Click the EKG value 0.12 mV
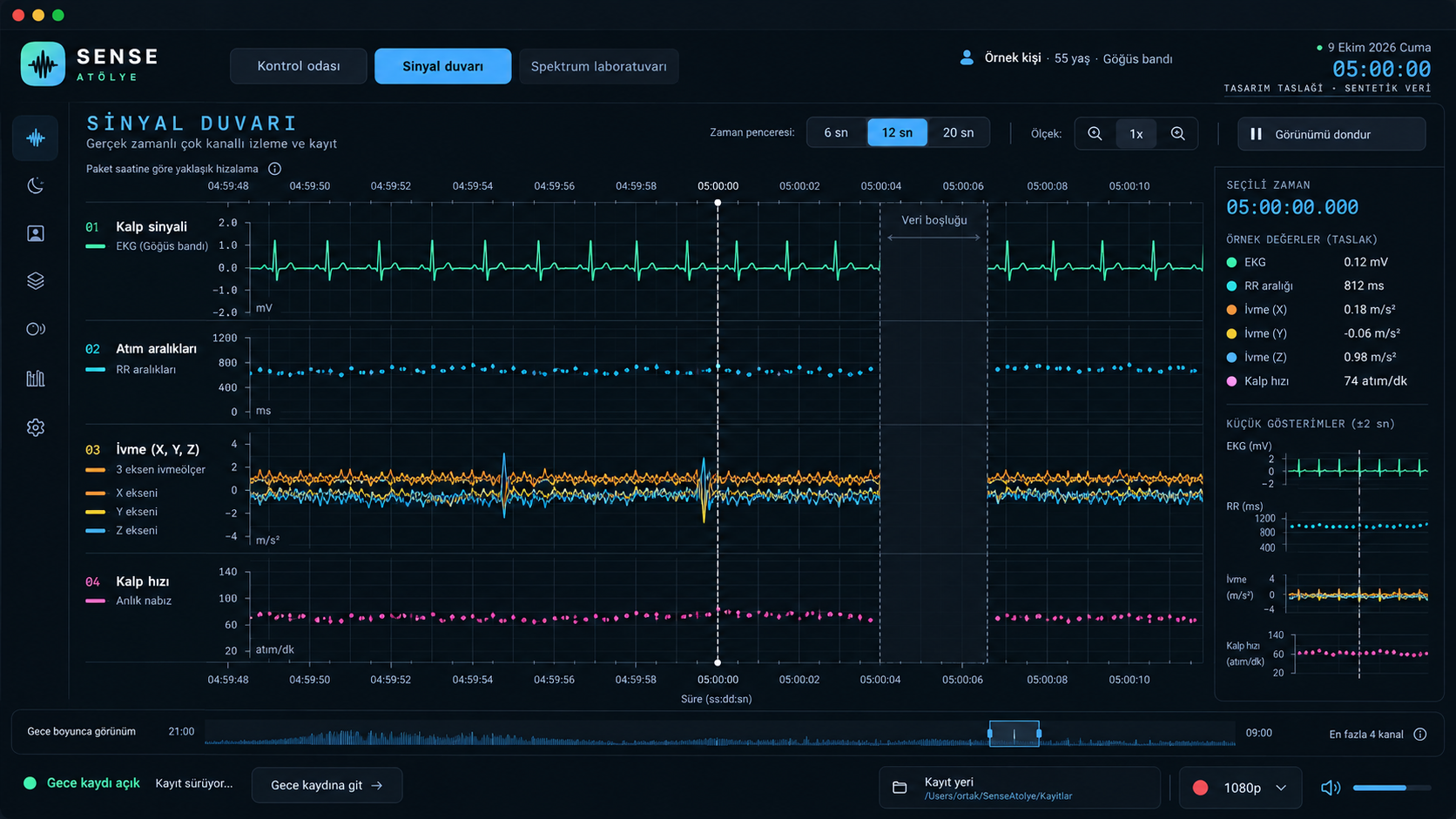Screen dimensions: 1456x819 pos(1365,262)
